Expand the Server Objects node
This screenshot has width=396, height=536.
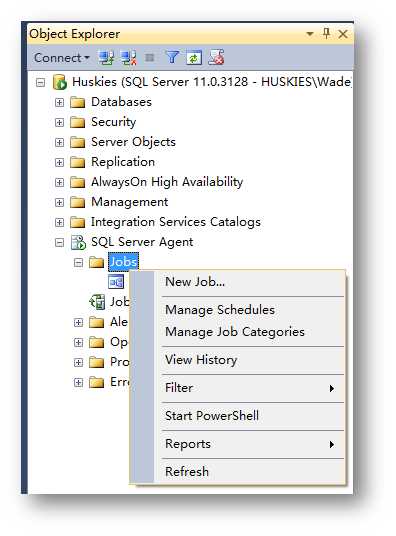(x=59, y=142)
